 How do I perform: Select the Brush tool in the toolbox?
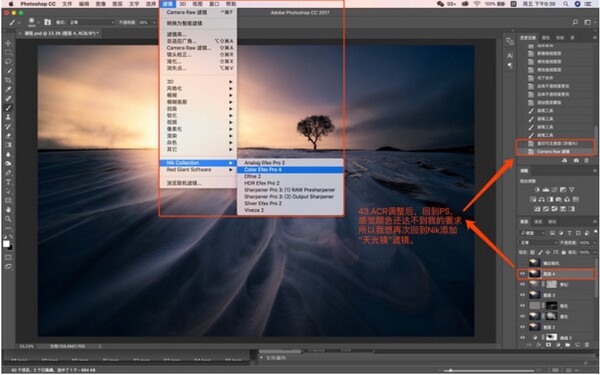(8, 108)
